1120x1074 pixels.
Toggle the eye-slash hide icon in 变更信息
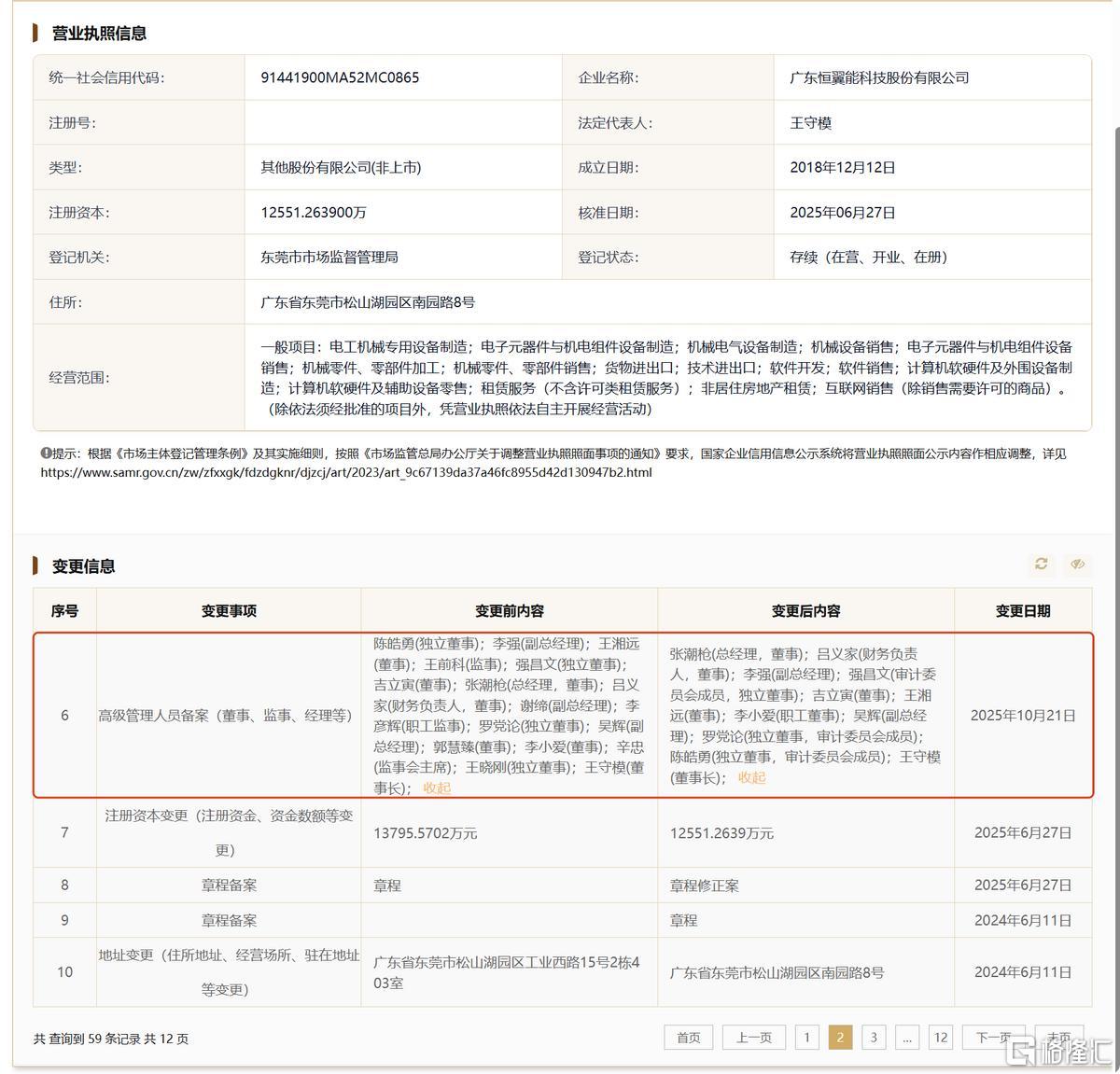(x=1077, y=564)
